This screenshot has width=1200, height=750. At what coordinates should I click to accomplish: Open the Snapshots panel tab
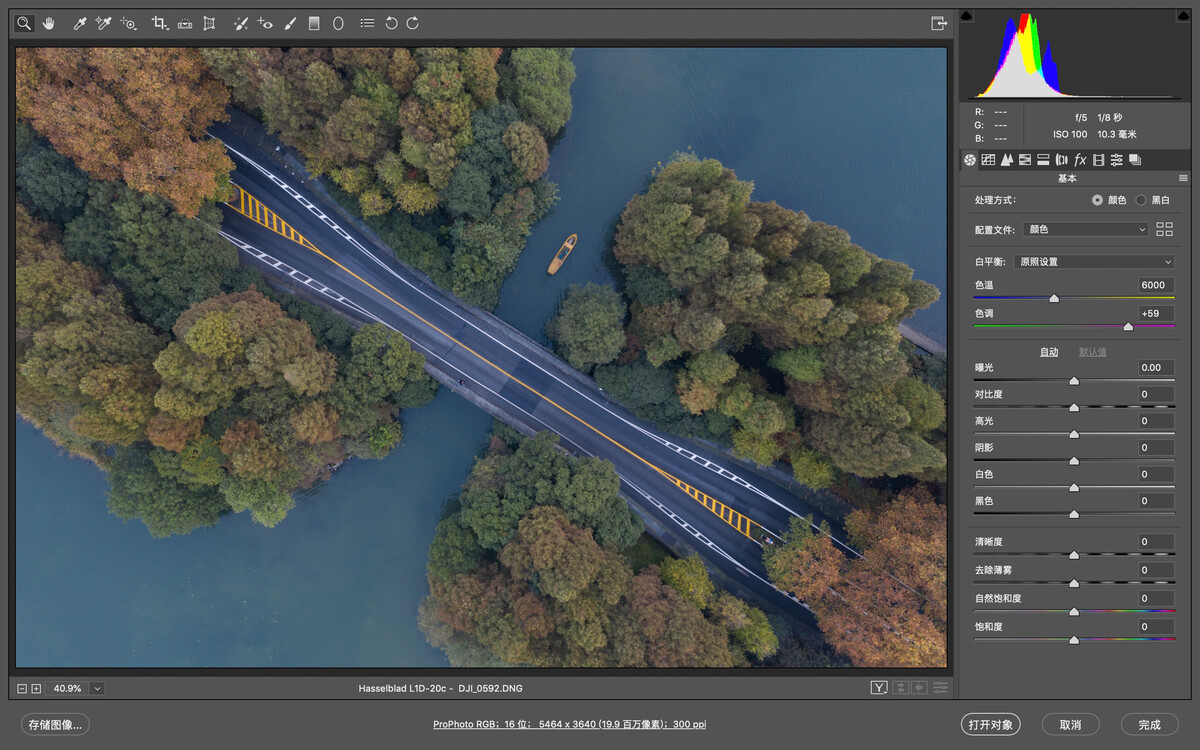(x=1135, y=160)
